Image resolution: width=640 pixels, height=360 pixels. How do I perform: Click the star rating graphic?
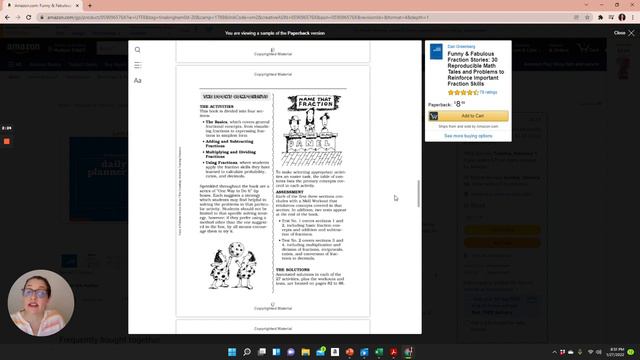[463, 93]
